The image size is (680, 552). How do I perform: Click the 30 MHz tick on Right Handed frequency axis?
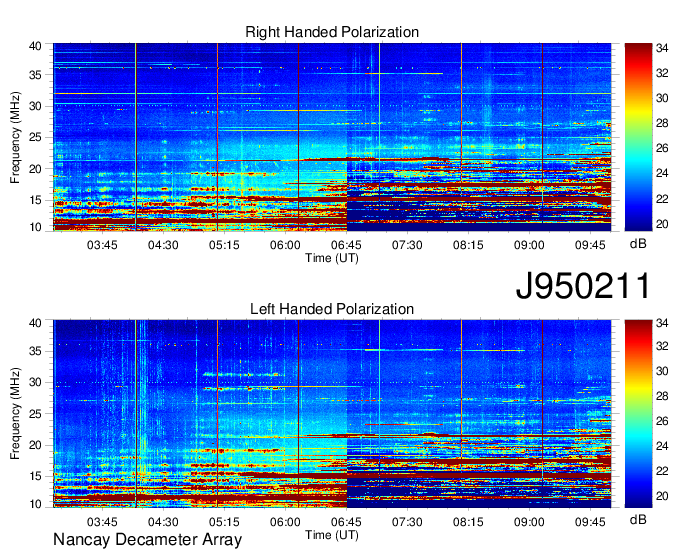coord(35,106)
